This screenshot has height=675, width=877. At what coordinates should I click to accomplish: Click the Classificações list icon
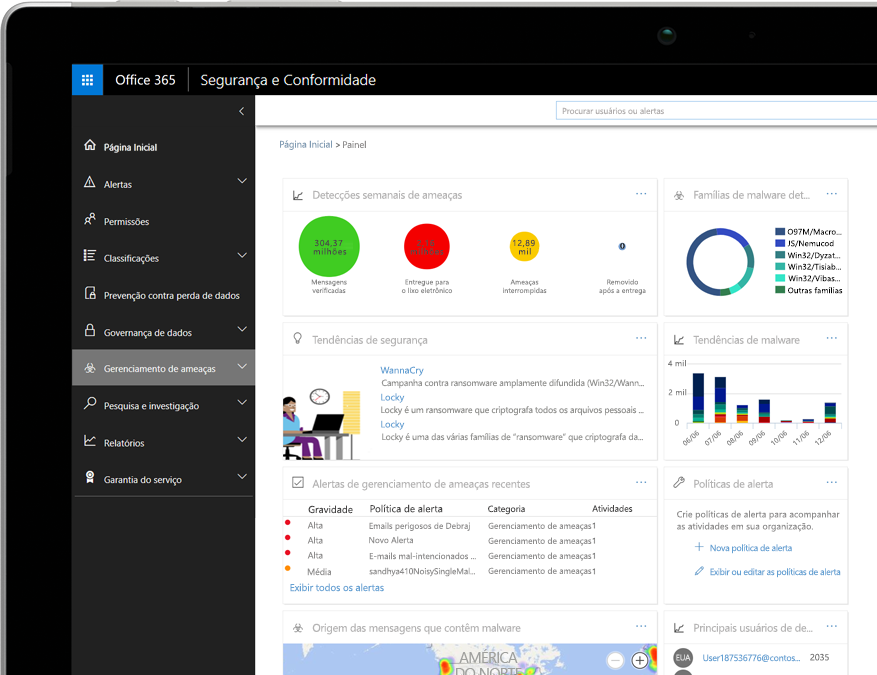pyautogui.click(x=89, y=256)
